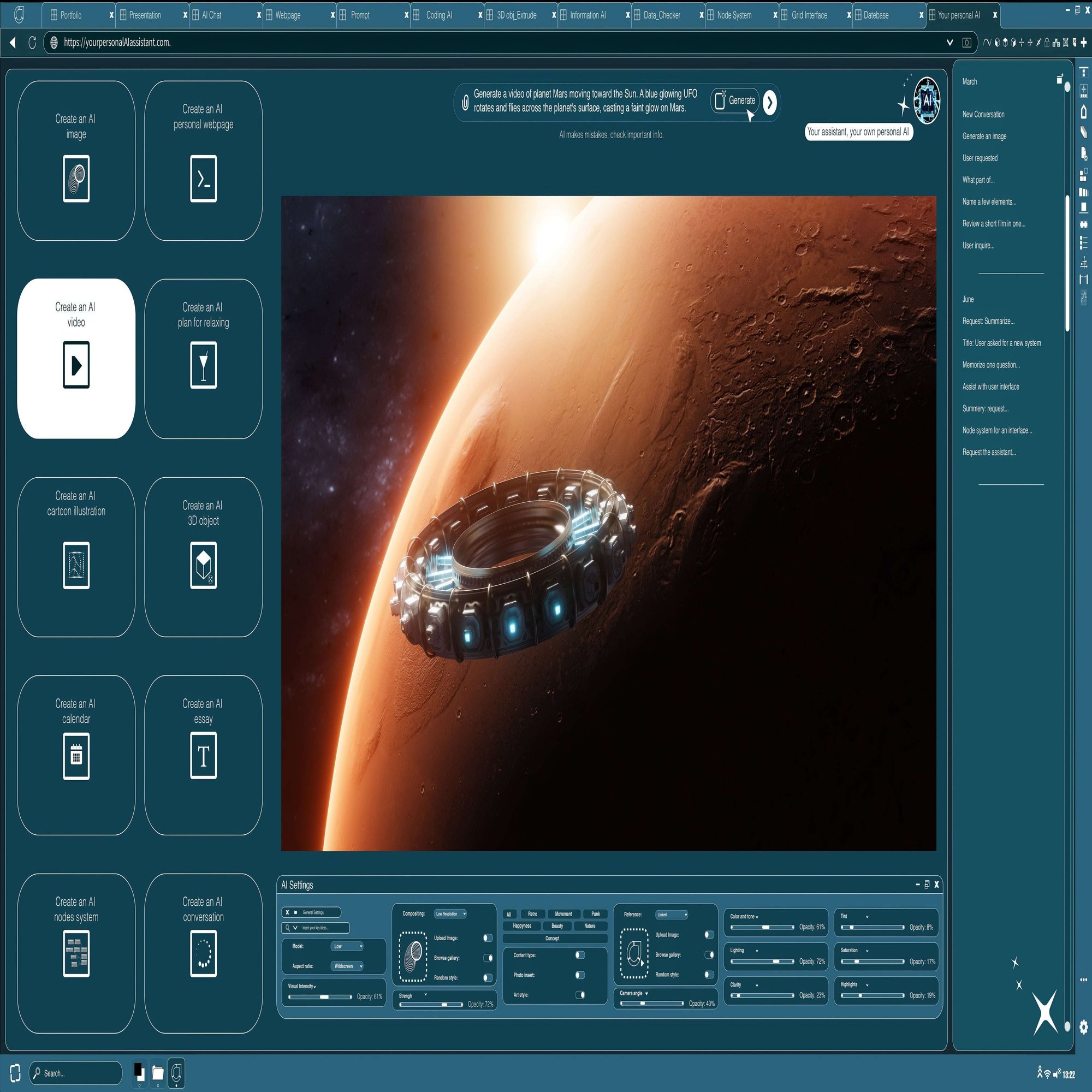Turn off the Art style switch
This screenshot has width=1092, height=1092.
click(580, 995)
